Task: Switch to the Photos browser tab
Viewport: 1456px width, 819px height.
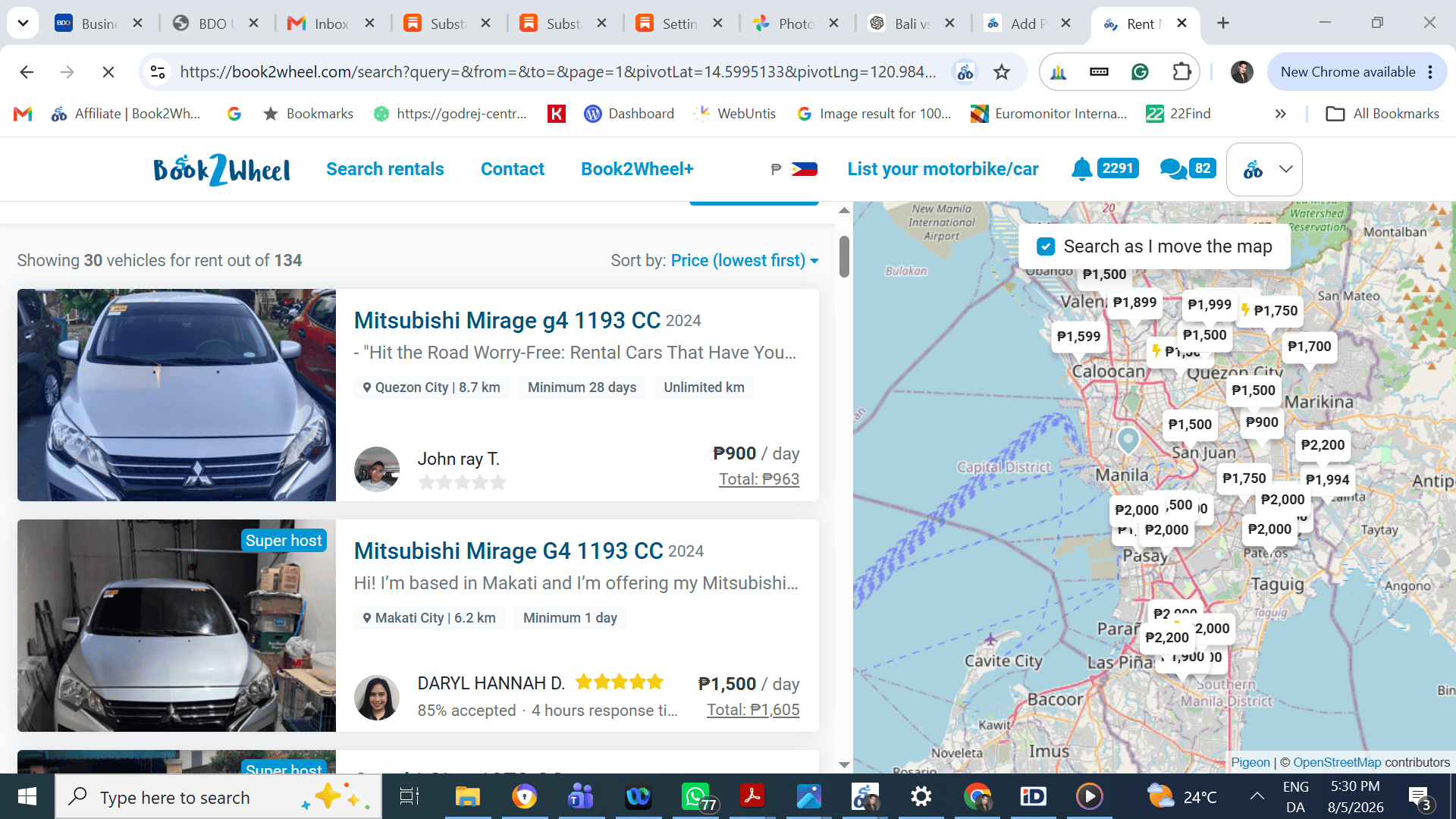Action: point(795,24)
